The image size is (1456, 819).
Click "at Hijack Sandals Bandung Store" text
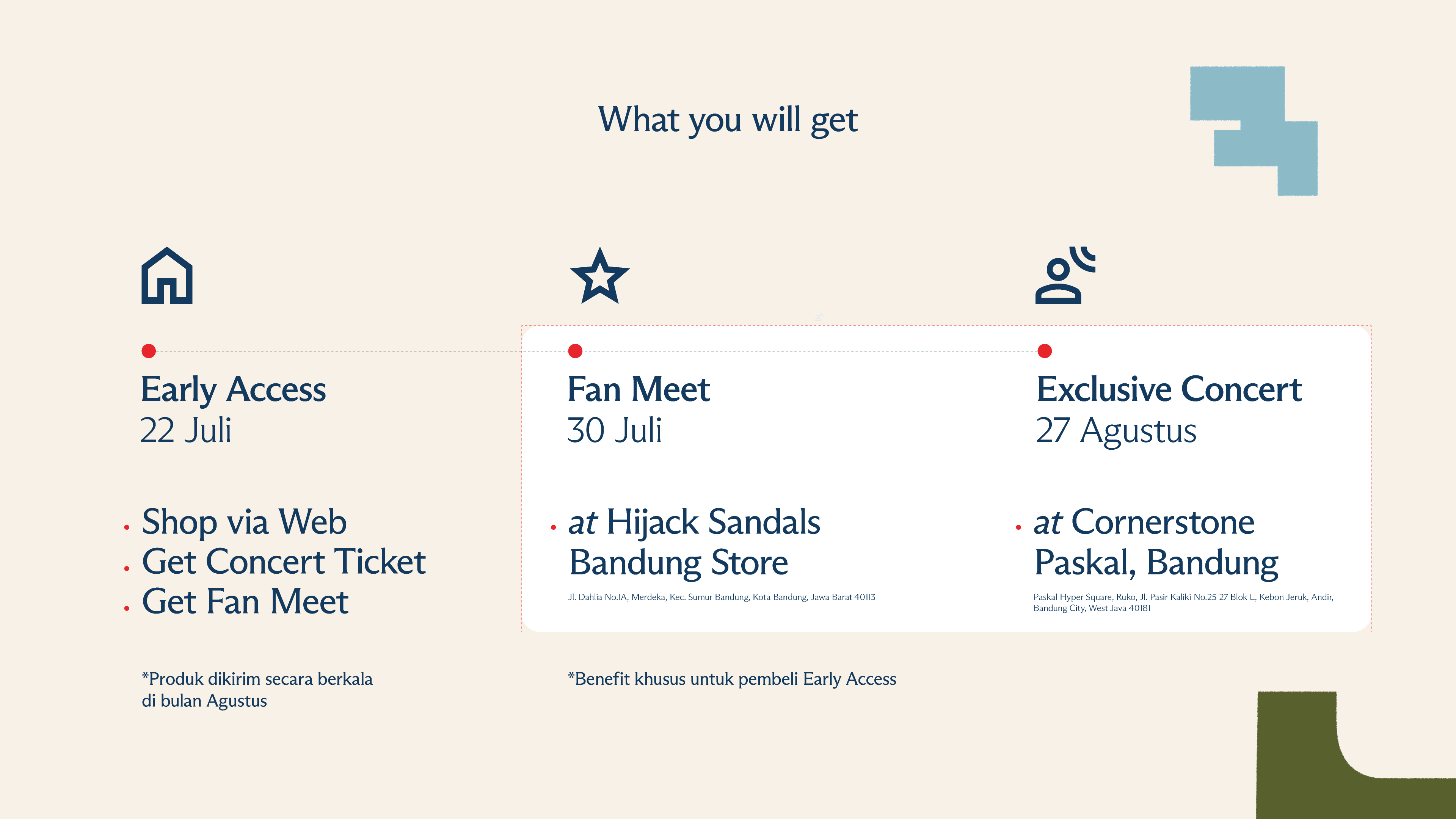click(694, 541)
